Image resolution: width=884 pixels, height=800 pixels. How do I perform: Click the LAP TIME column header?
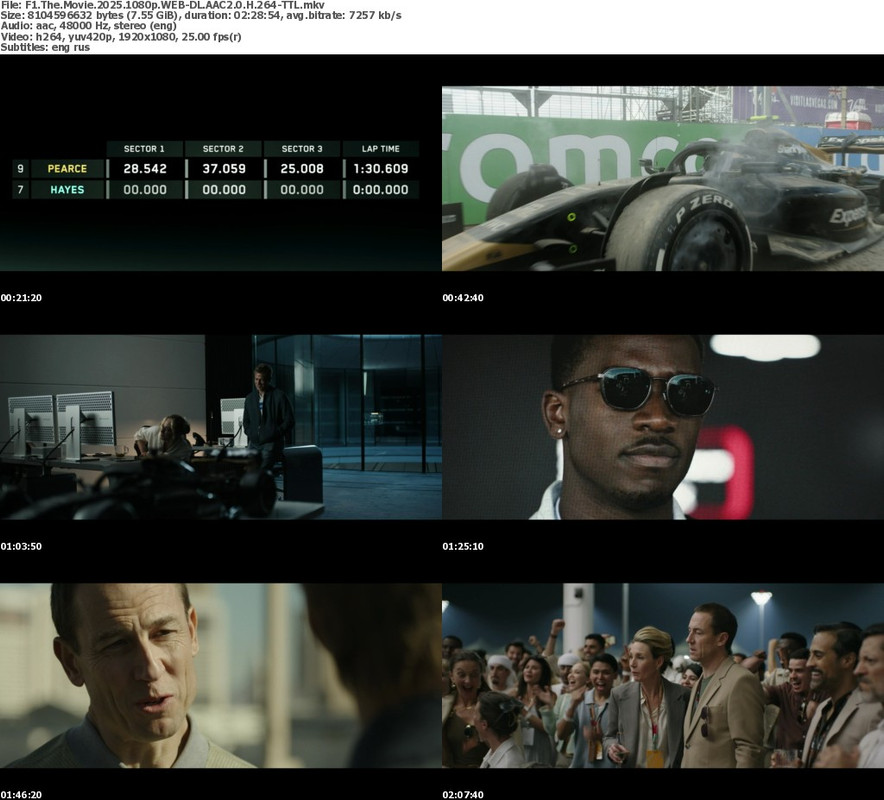click(x=381, y=149)
